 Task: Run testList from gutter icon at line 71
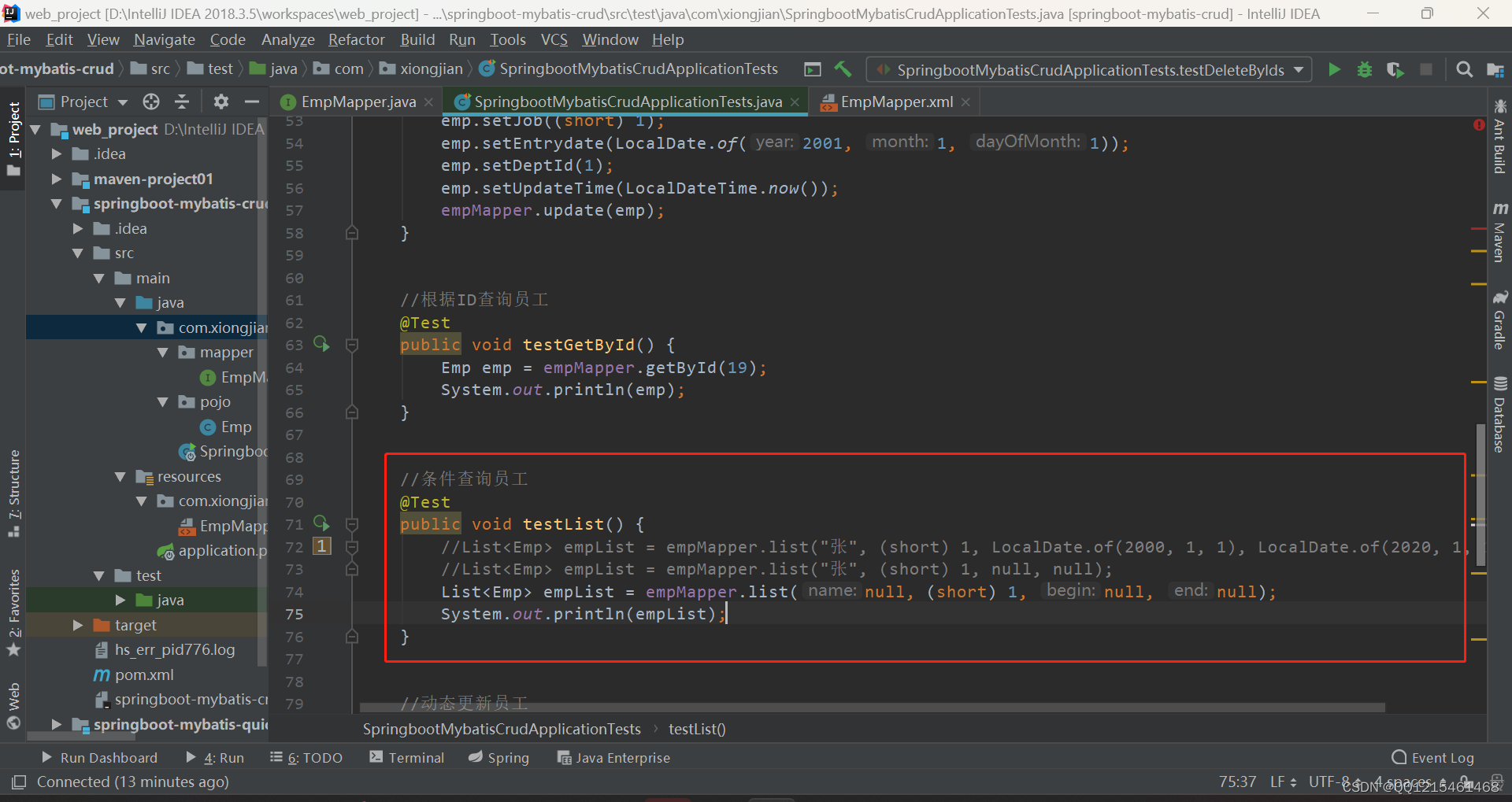(x=321, y=523)
